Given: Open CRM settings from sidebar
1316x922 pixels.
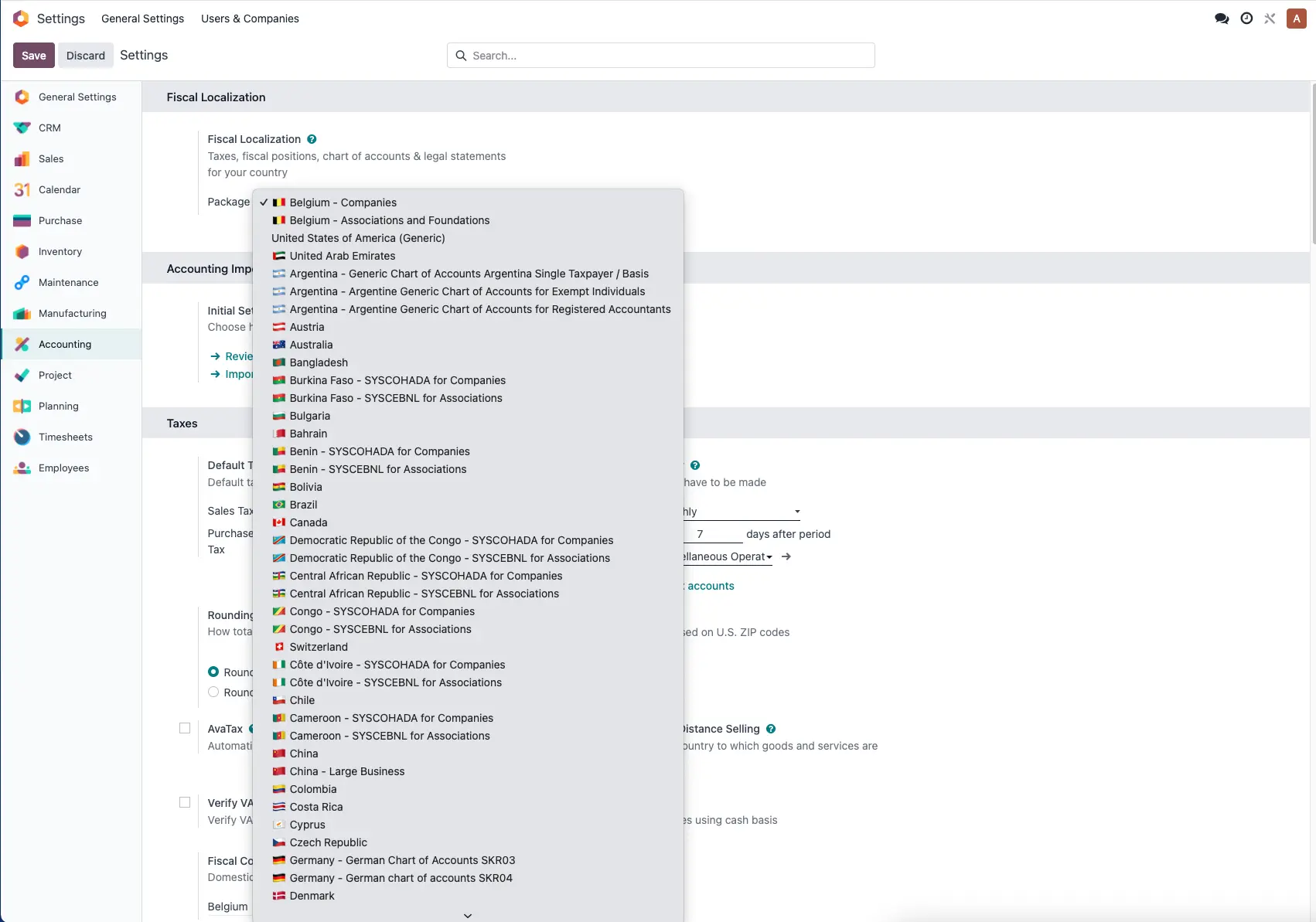Looking at the screenshot, I should tap(49, 128).
